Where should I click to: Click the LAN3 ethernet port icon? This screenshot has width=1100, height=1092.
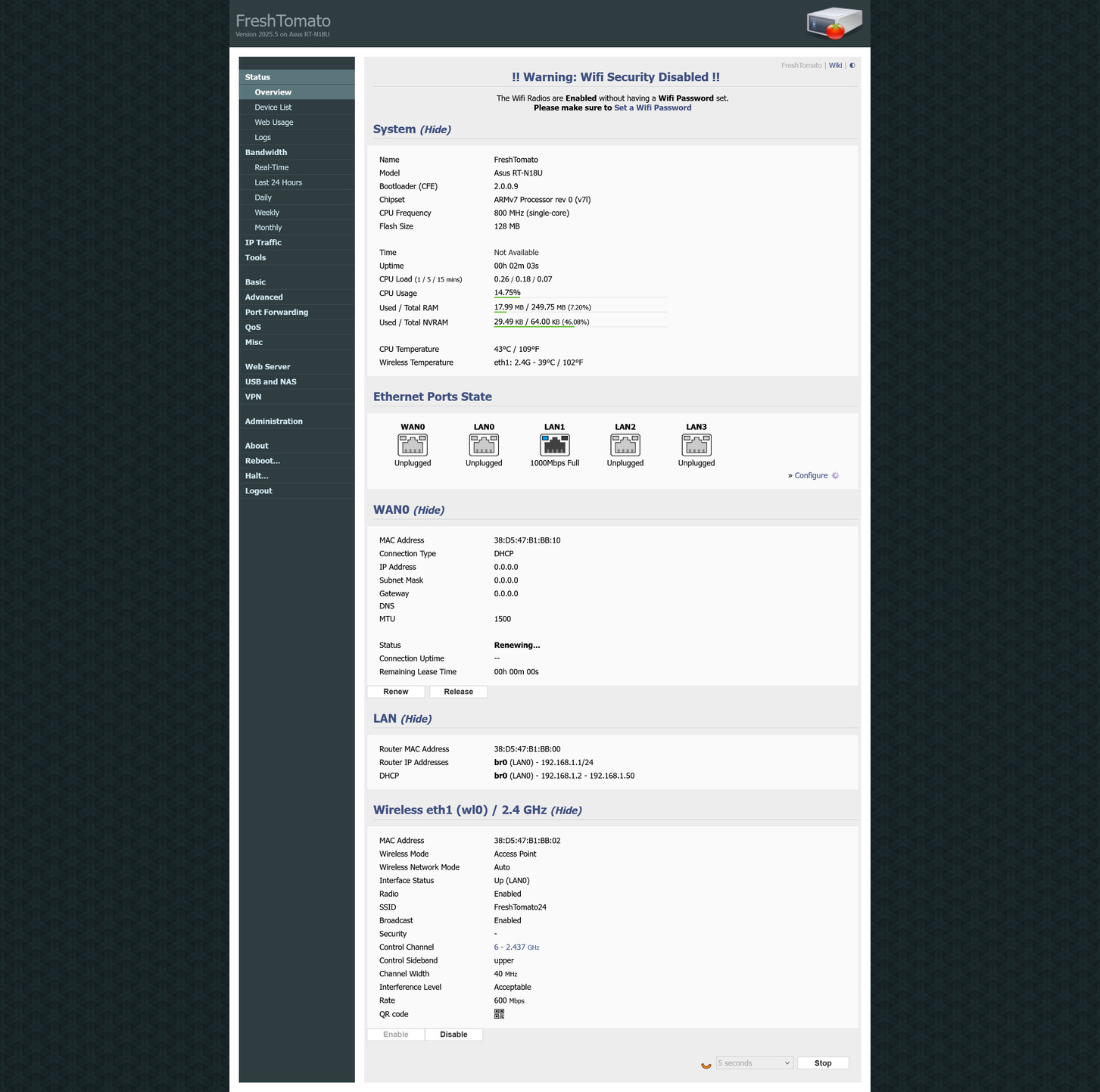tap(696, 445)
